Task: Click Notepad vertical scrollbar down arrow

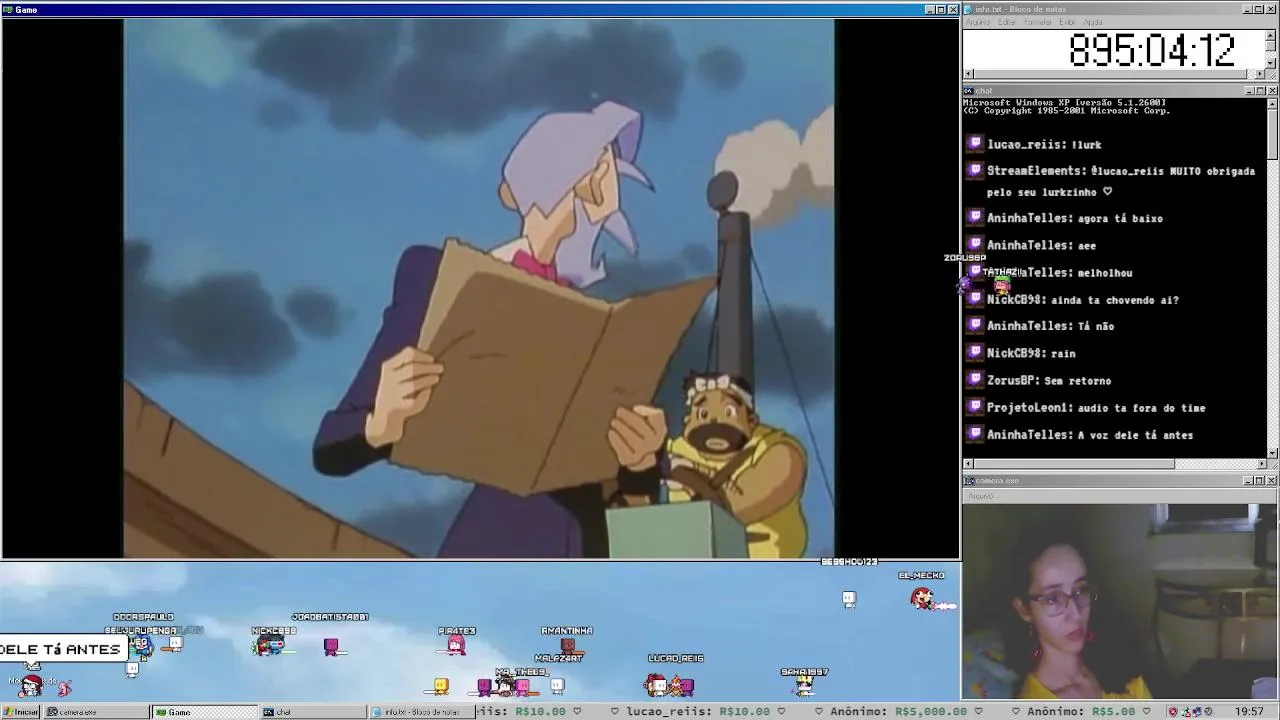Action: [x=1271, y=63]
